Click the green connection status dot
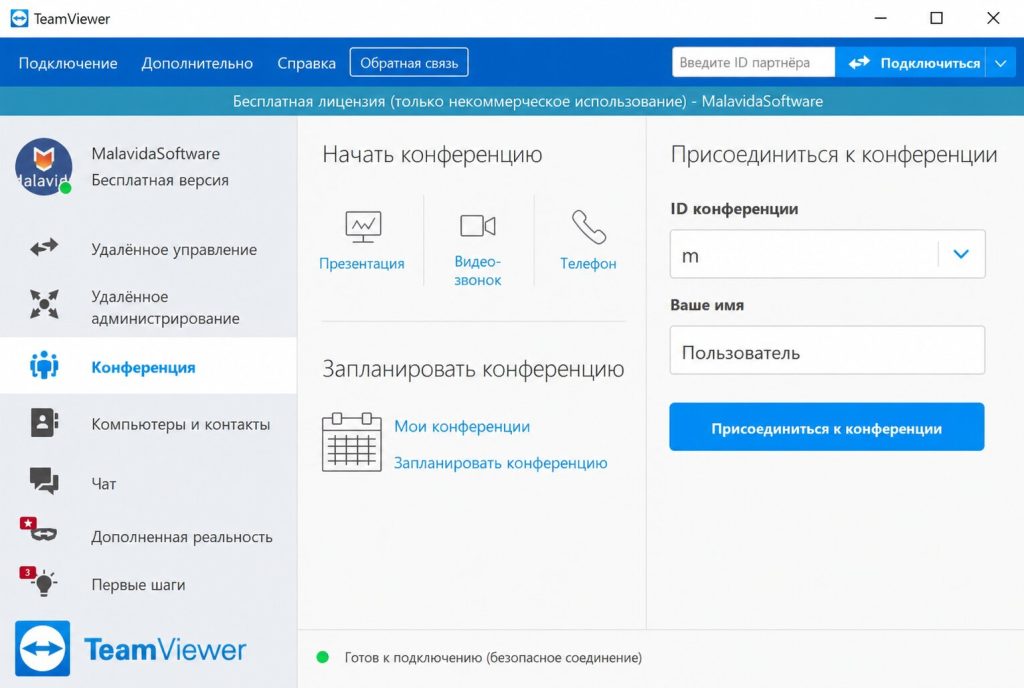This screenshot has width=1024, height=688. (x=323, y=657)
